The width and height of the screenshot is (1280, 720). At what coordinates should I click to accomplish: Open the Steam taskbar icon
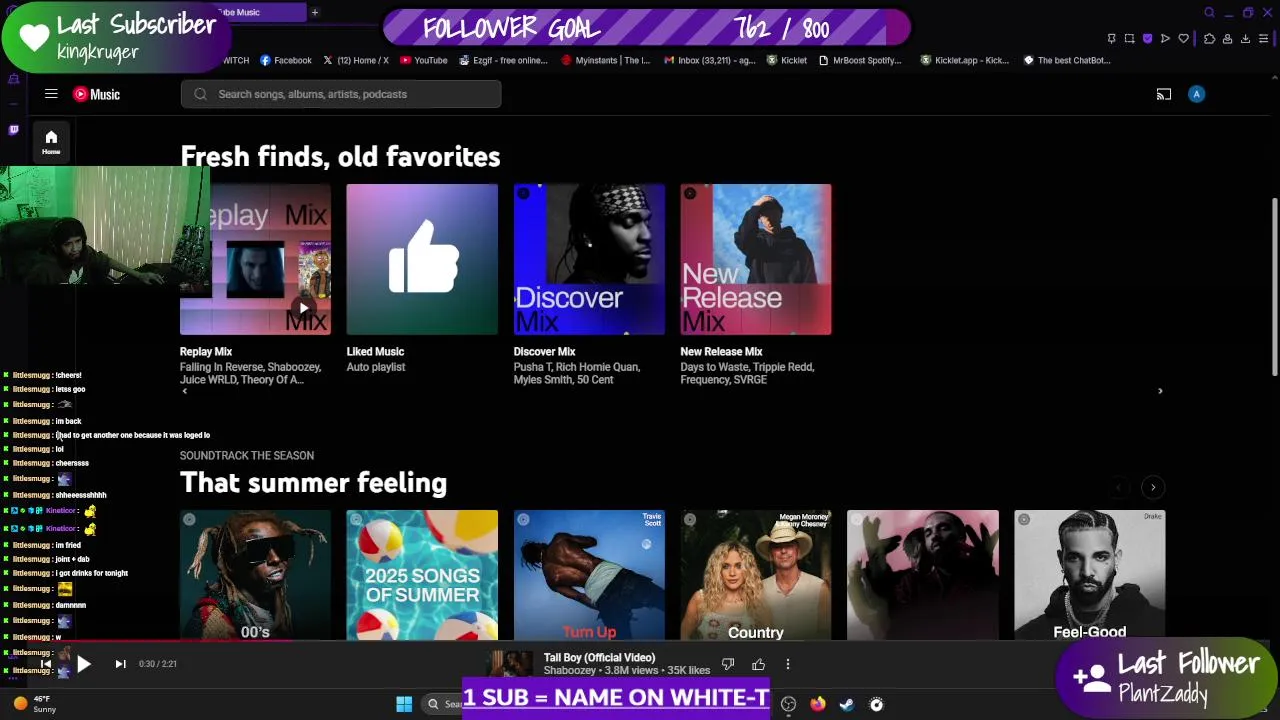click(x=847, y=704)
